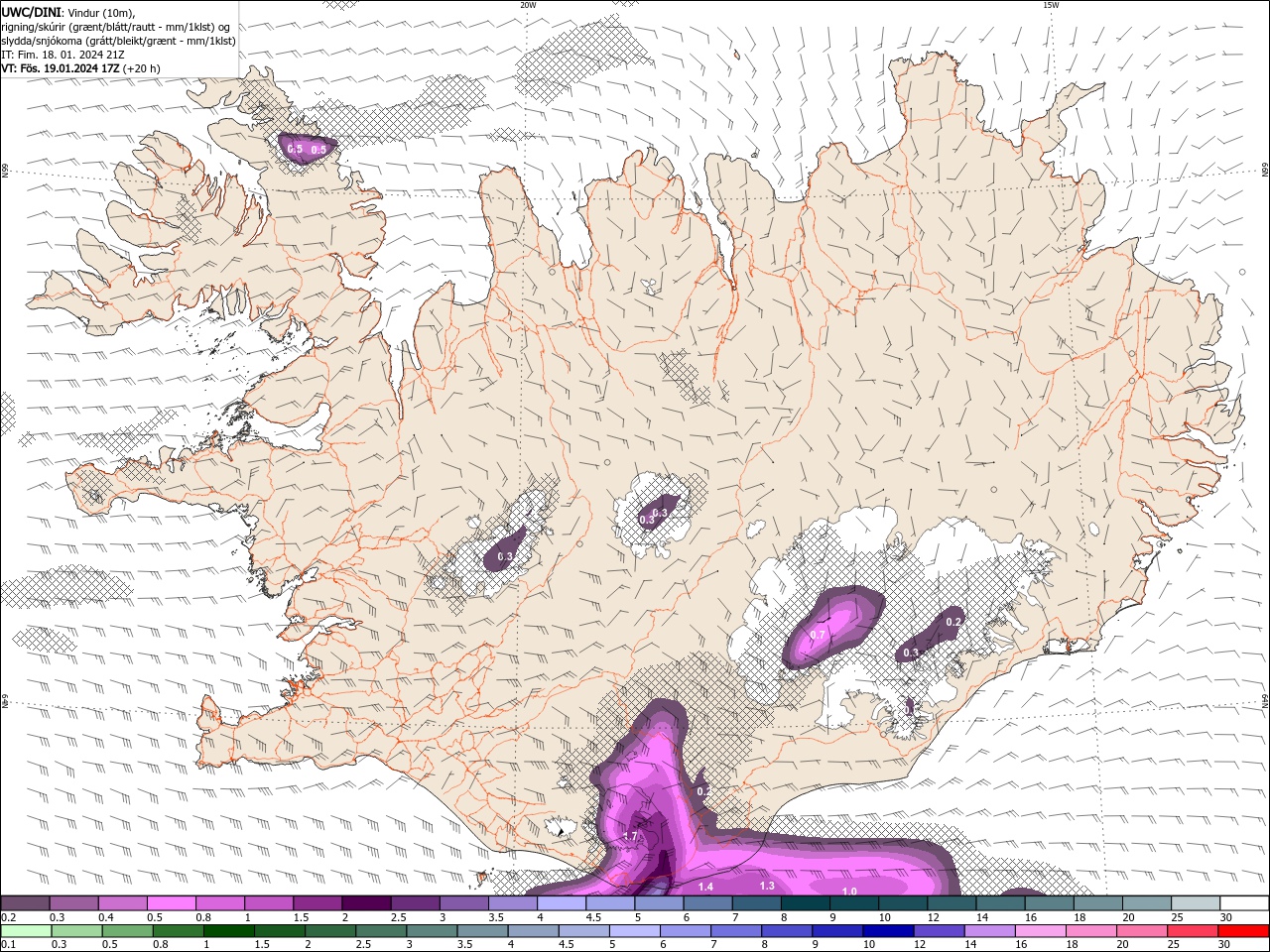Select the gray-blue 3–3.5 swatch in green legend row
Screen dimensions: 1270x952
433,931
